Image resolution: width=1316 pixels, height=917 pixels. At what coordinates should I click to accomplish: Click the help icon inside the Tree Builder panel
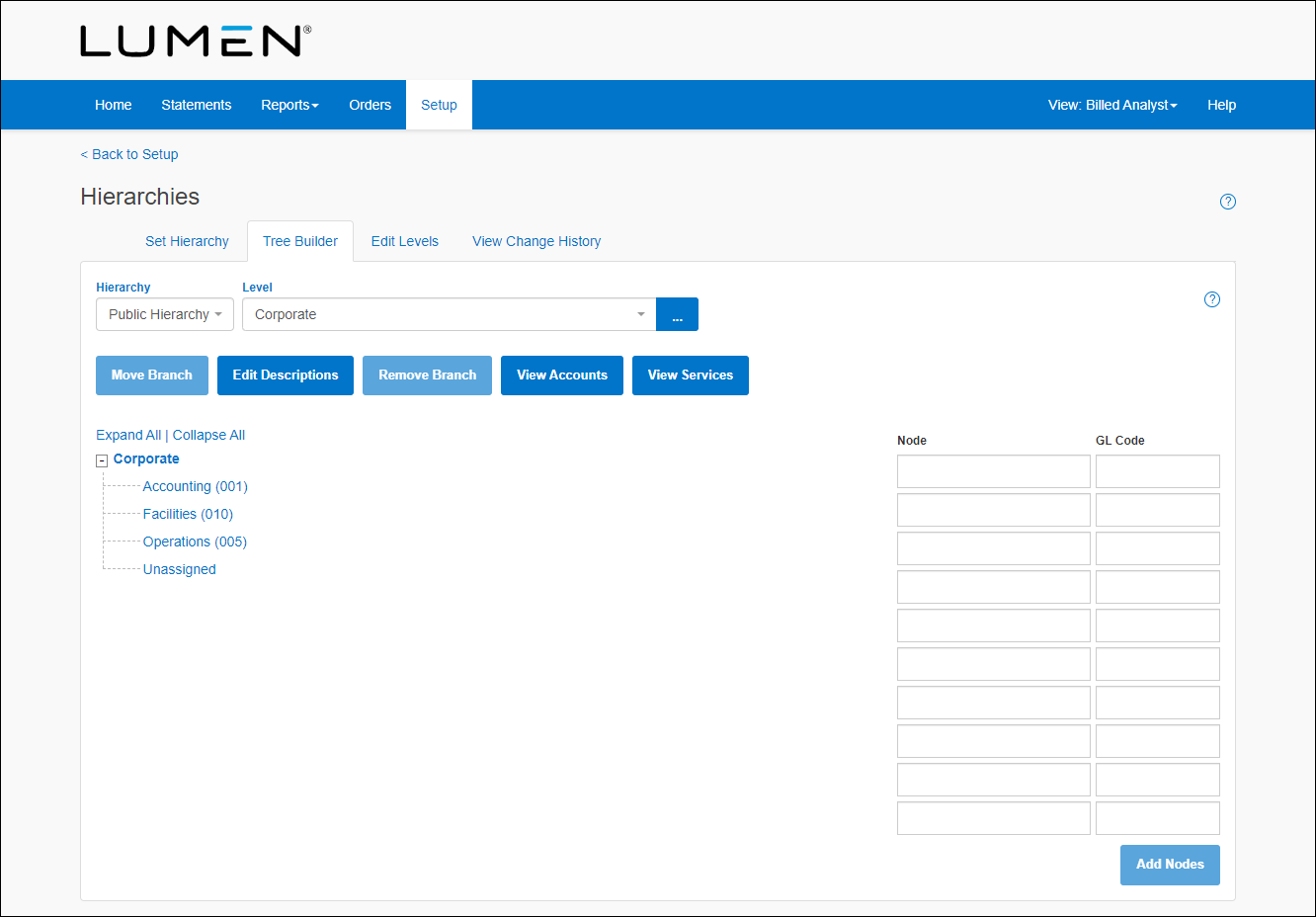coord(1212,298)
